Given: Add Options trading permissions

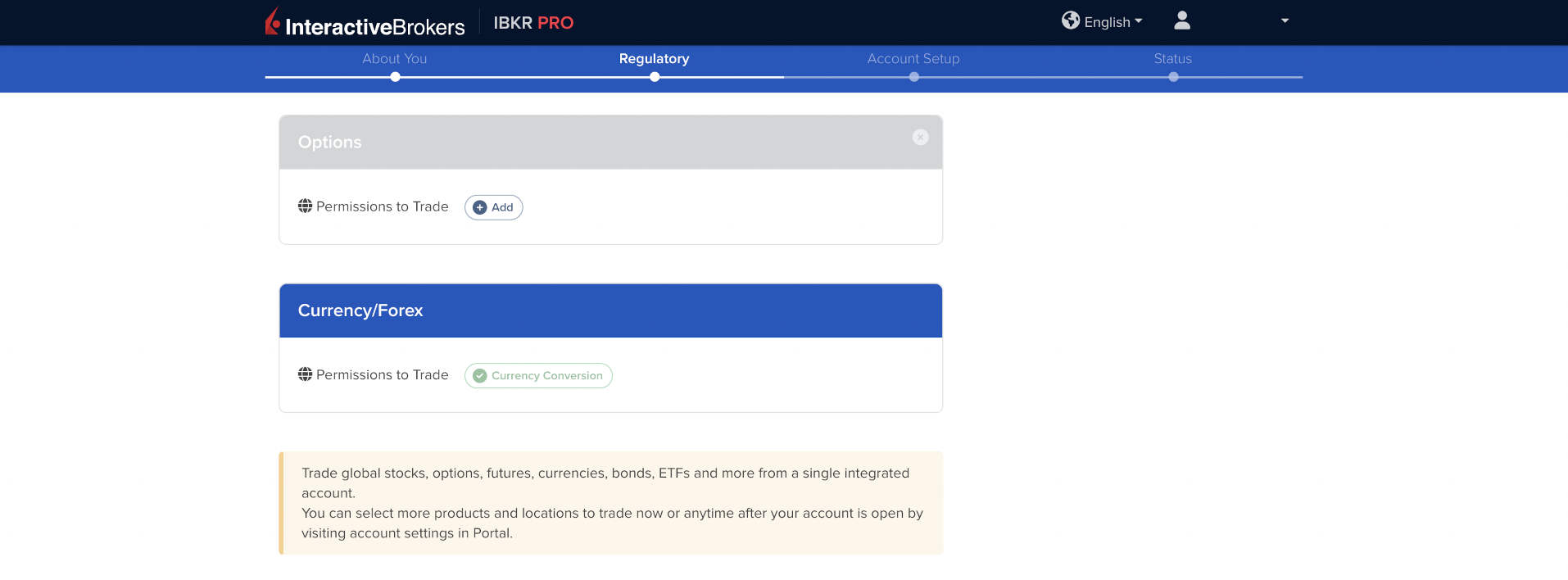Looking at the screenshot, I should click(x=494, y=208).
